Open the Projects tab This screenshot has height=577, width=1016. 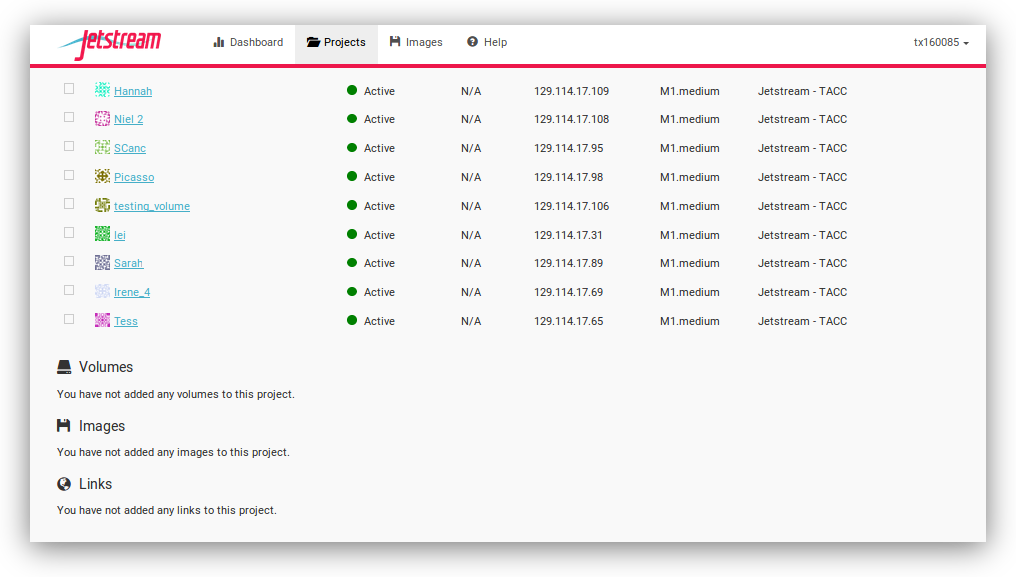(336, 43)
